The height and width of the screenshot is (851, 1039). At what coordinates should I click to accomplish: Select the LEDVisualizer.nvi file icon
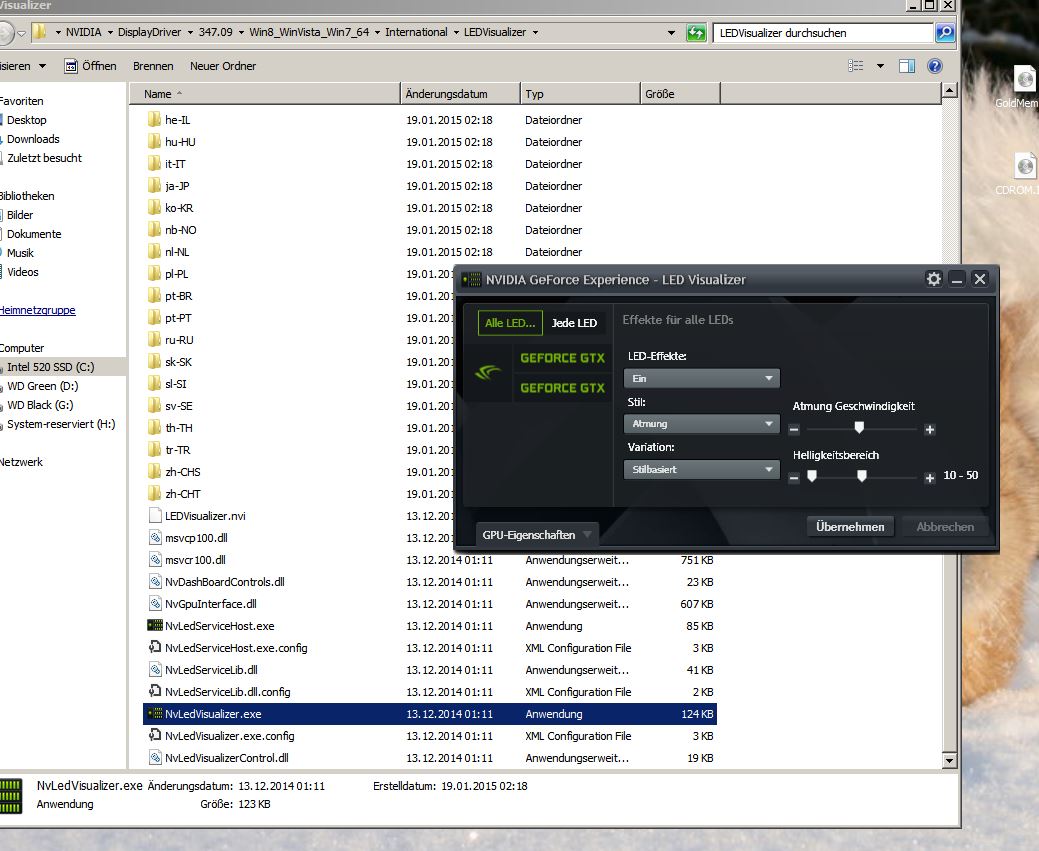155,515
